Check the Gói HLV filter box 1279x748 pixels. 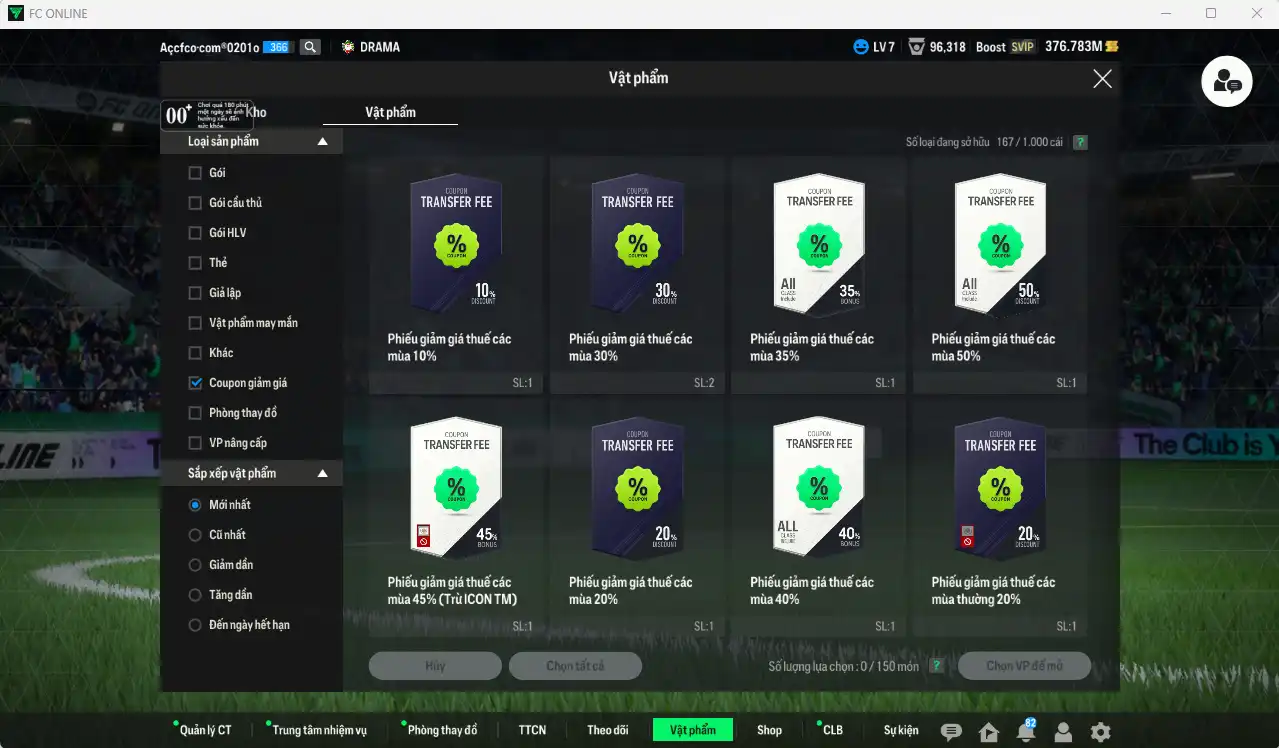tap(195, 233)
